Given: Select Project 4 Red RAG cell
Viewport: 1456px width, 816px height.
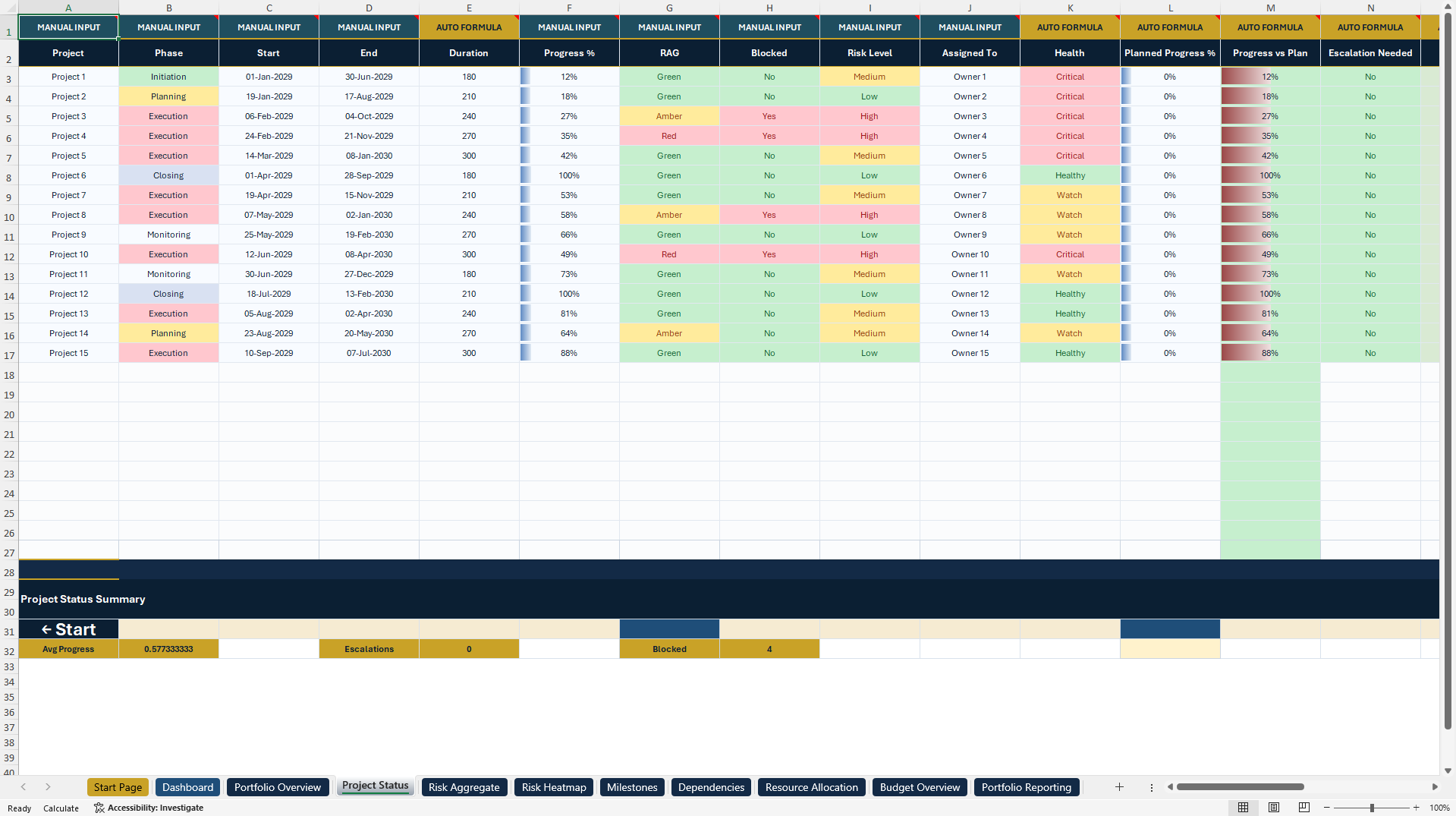Looking at the screenshot, I should pyautogui.click(x=669, y=136).
